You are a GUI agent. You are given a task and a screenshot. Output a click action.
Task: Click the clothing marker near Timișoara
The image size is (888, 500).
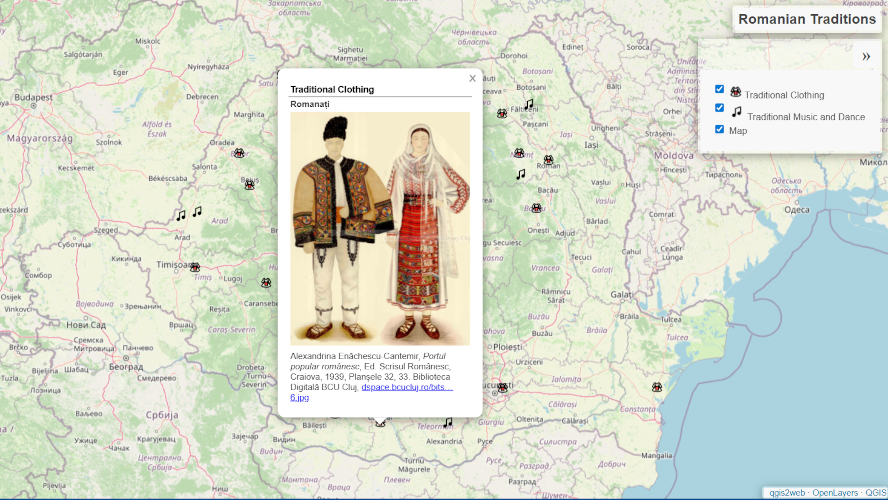[x=195, y=268]
